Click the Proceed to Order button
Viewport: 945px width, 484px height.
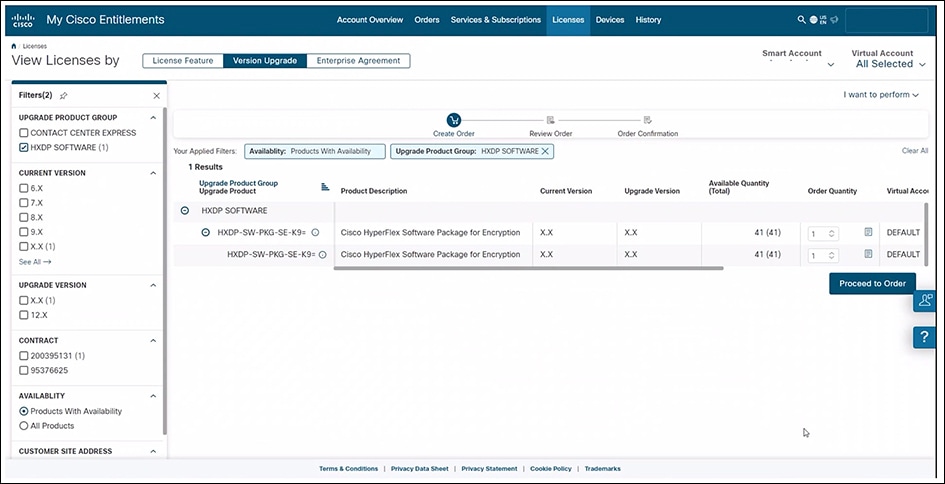(872, 283)
